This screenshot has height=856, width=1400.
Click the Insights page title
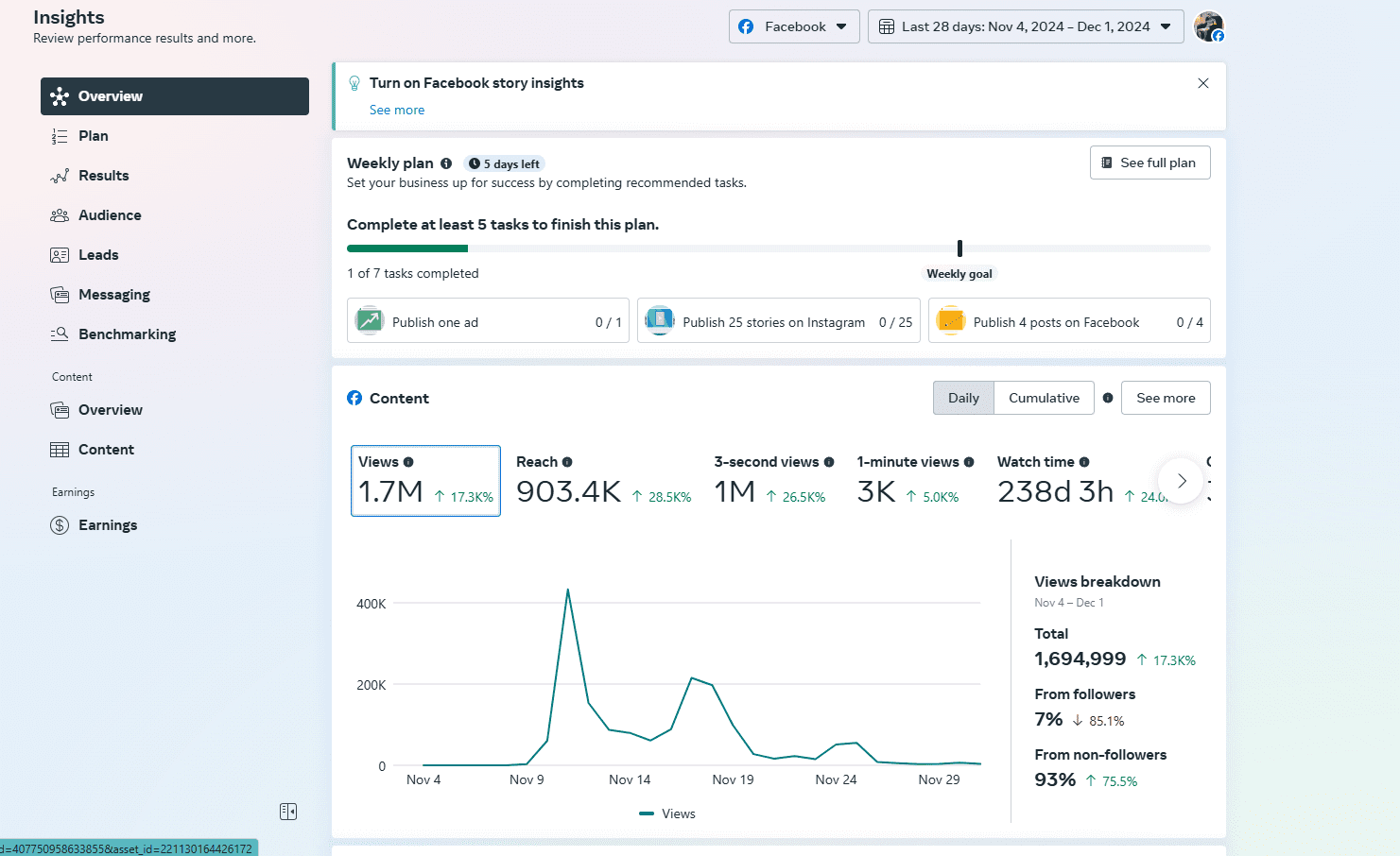pos(69,17)
